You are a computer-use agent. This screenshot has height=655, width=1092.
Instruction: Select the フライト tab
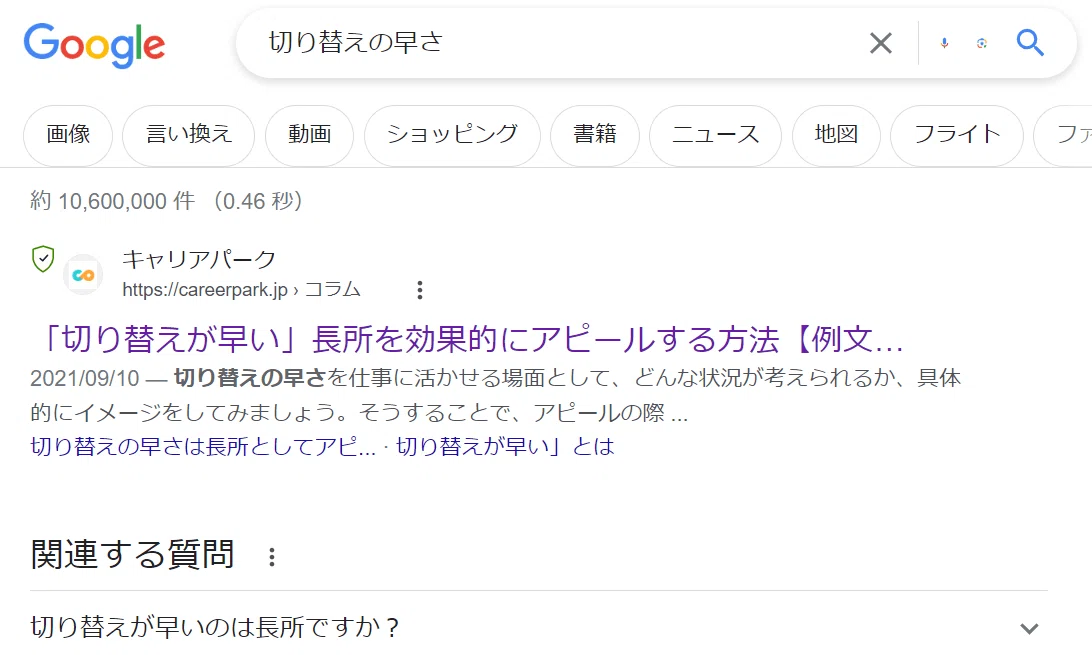957,135
